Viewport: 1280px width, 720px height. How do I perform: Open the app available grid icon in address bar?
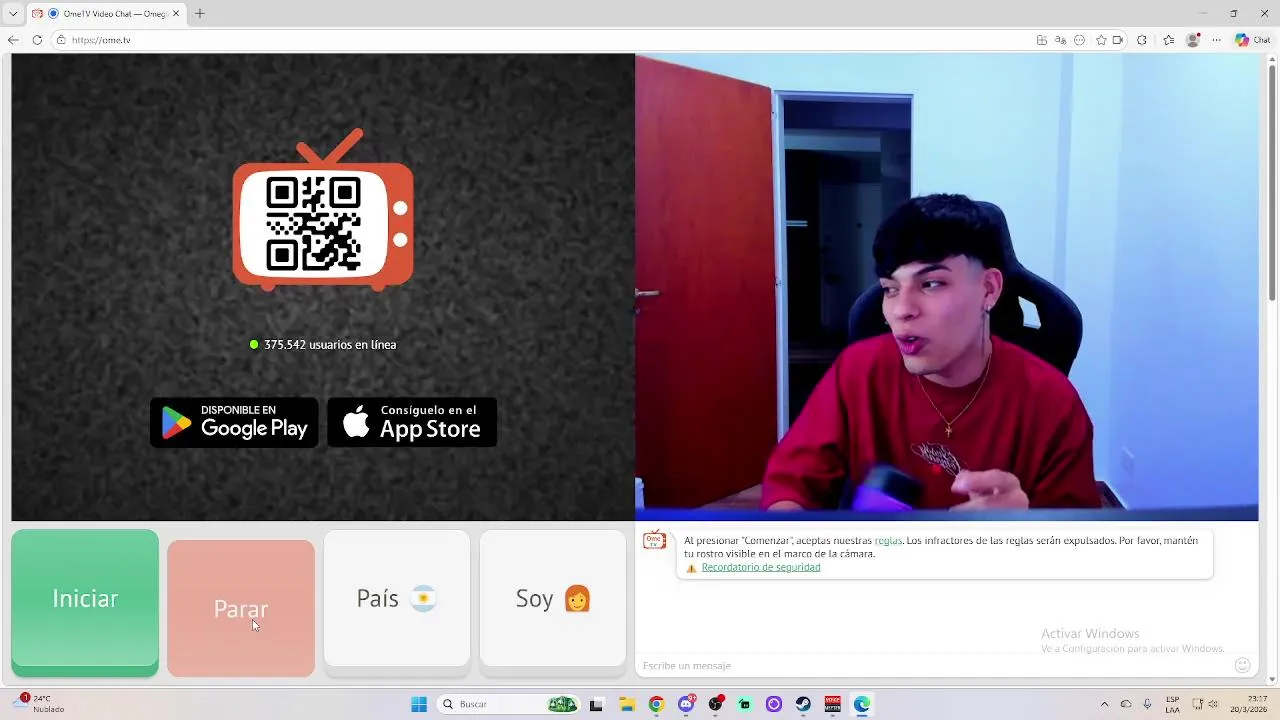tap(1042, 40)
